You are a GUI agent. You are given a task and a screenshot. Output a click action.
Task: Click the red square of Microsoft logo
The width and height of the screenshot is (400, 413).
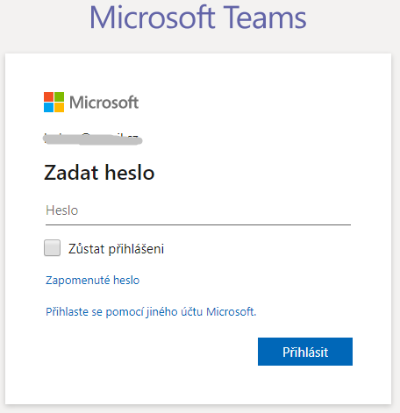pyautogui.click(x=49, y=97)
